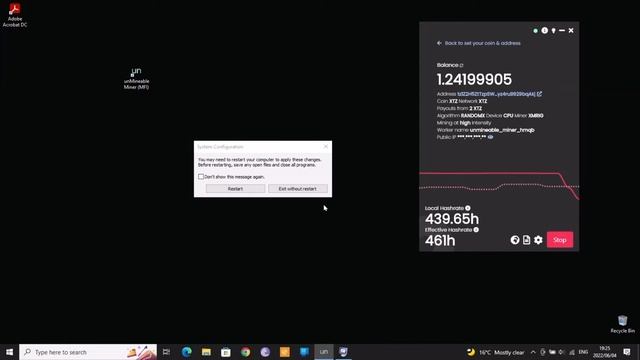This screenshot has height=360, width=640.
Task: Stop mining in unMineable miner
Action: pyautogui.click(x=560, y=240)
